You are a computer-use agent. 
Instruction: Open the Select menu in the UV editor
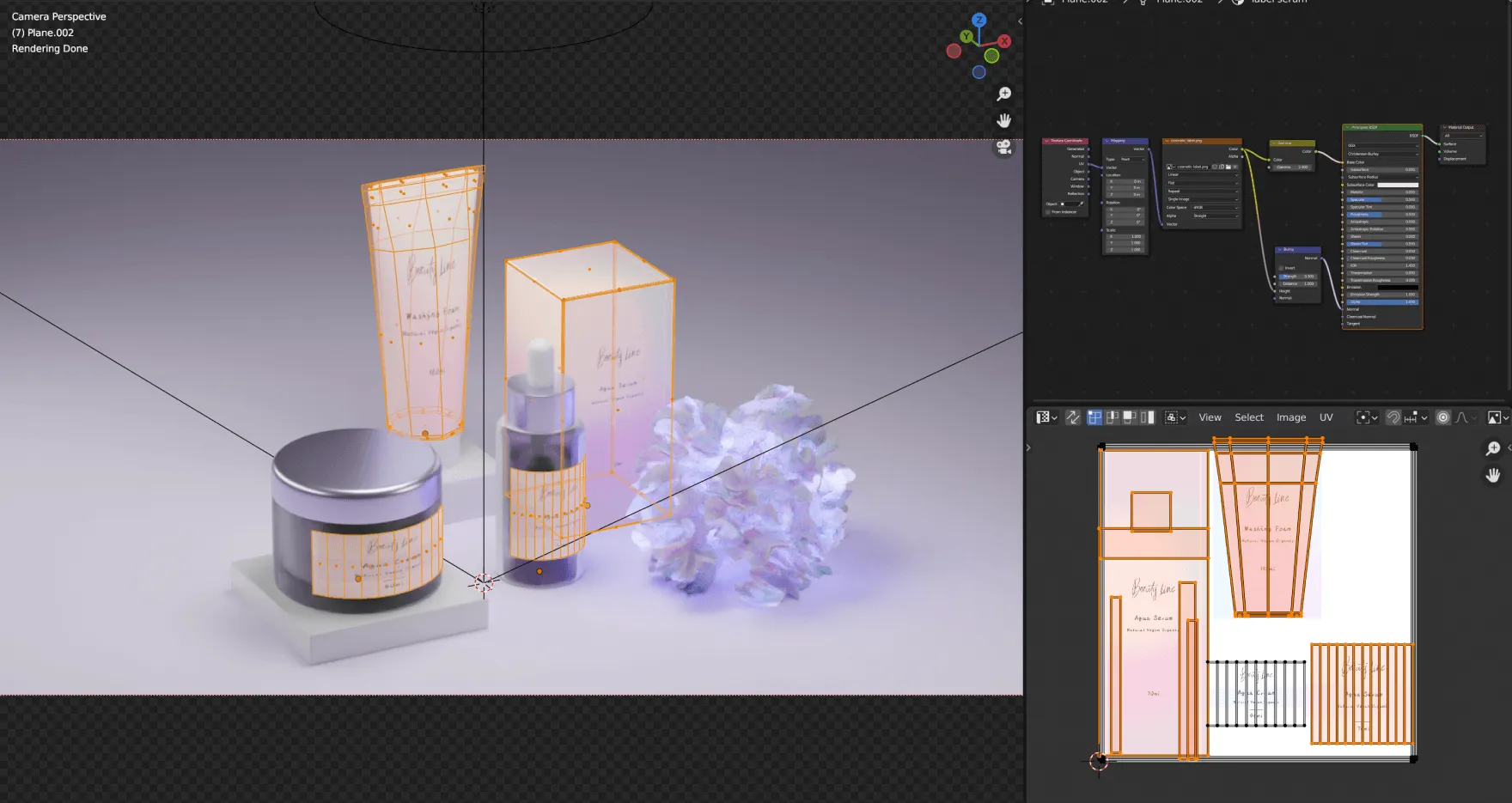(x=1248, y=417)
